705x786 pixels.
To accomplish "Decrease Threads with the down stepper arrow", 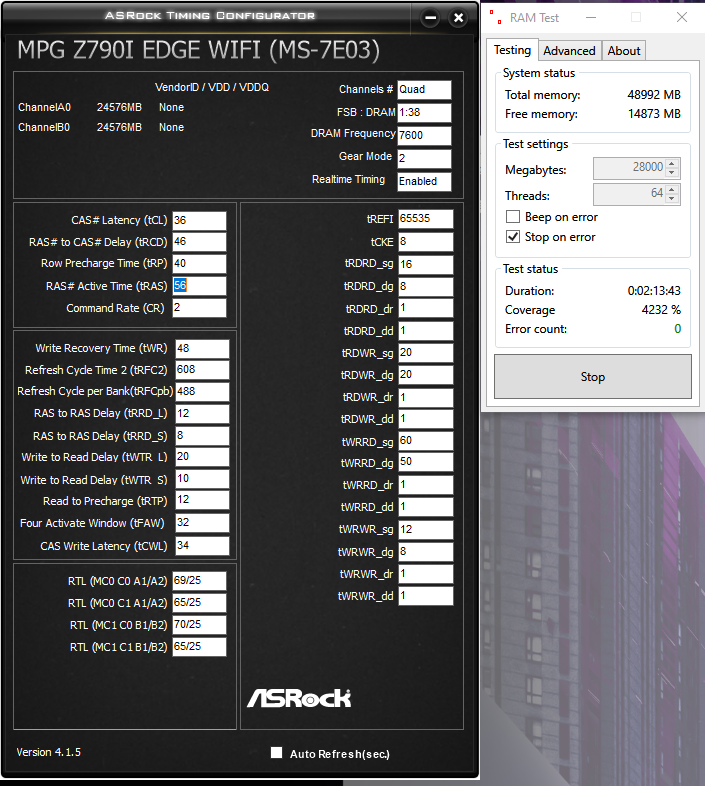I will click(x=672, y=199).
